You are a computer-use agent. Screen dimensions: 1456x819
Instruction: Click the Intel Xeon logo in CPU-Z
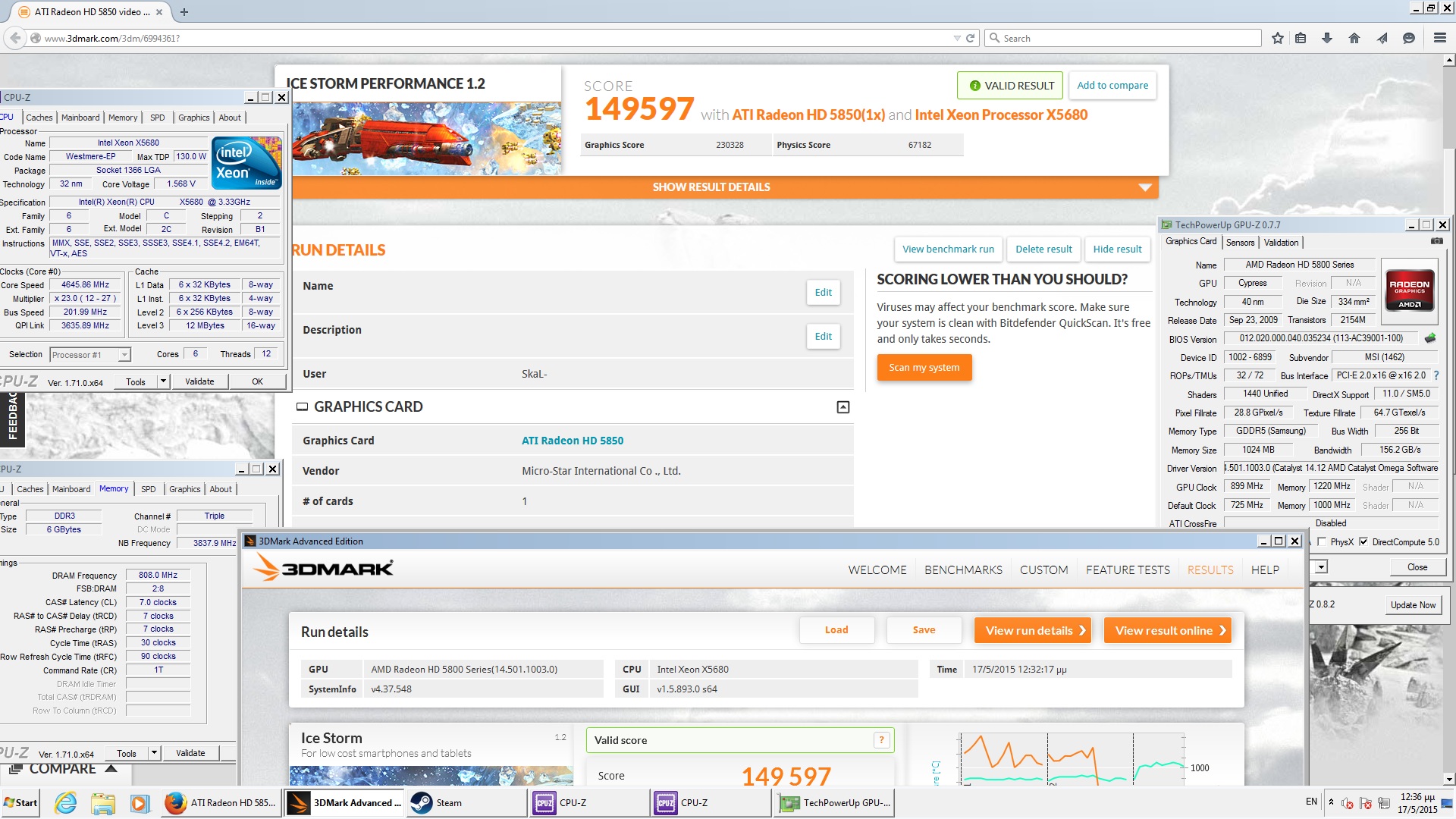(x=246, y=163)
